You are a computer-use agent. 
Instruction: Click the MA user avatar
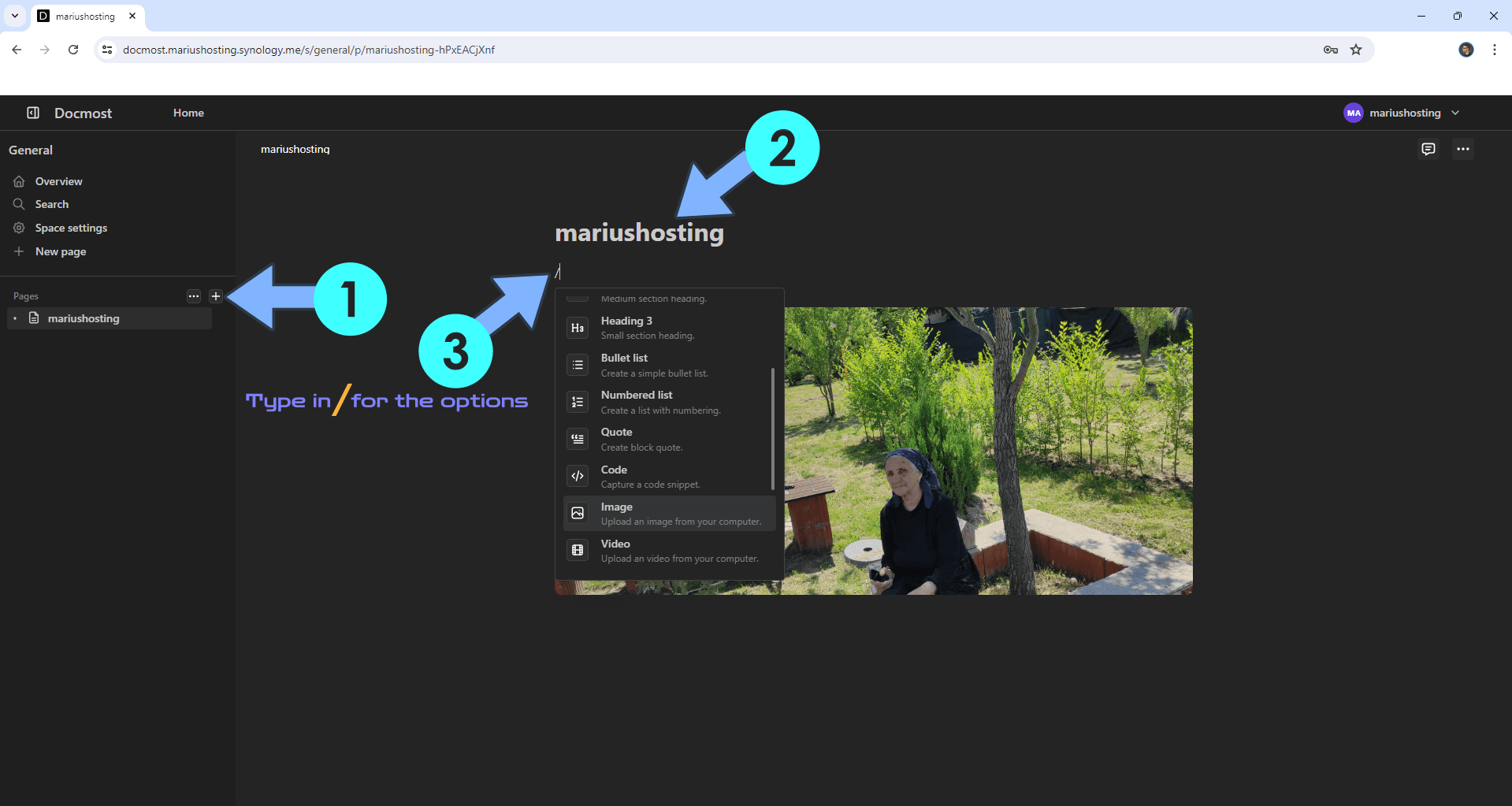coord(1354,113)
